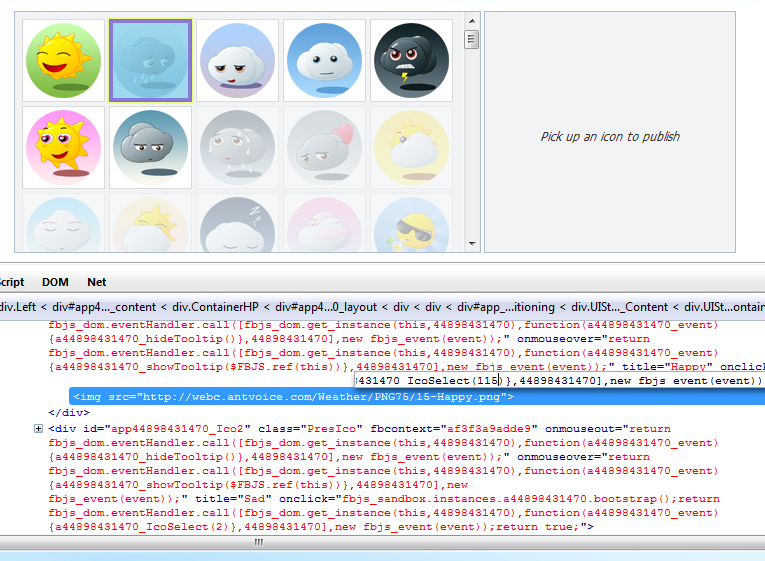The image size is (765, 561).
Task: Pick the angry black thunder cloud icon
Action: tap(411, 60)
